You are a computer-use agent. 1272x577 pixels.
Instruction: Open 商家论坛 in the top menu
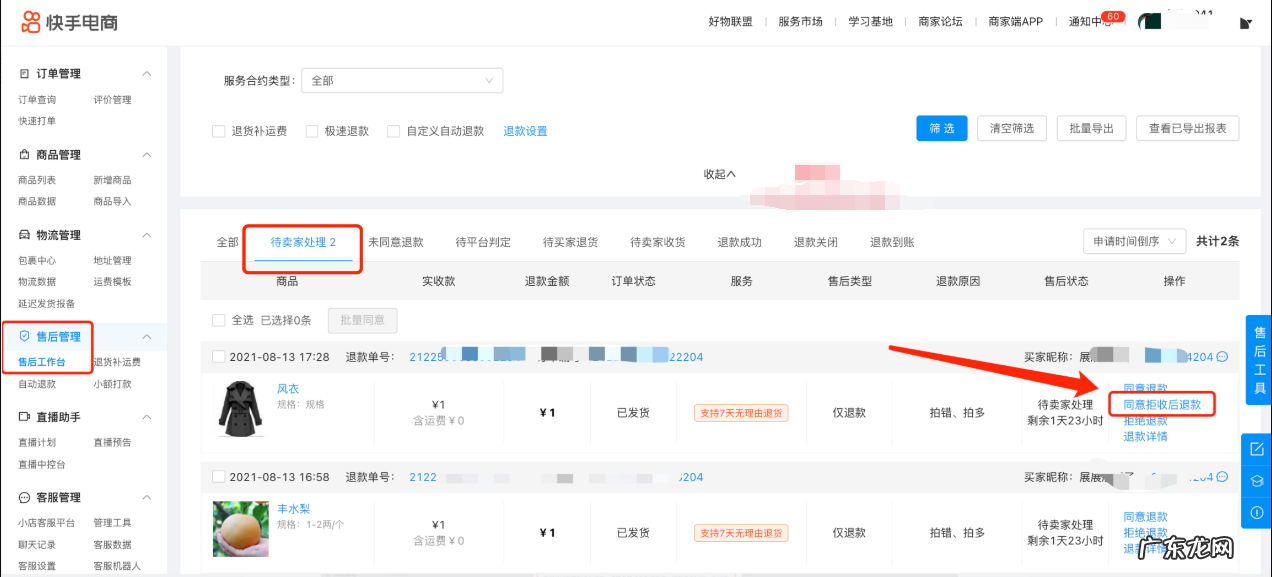(940, 21)
